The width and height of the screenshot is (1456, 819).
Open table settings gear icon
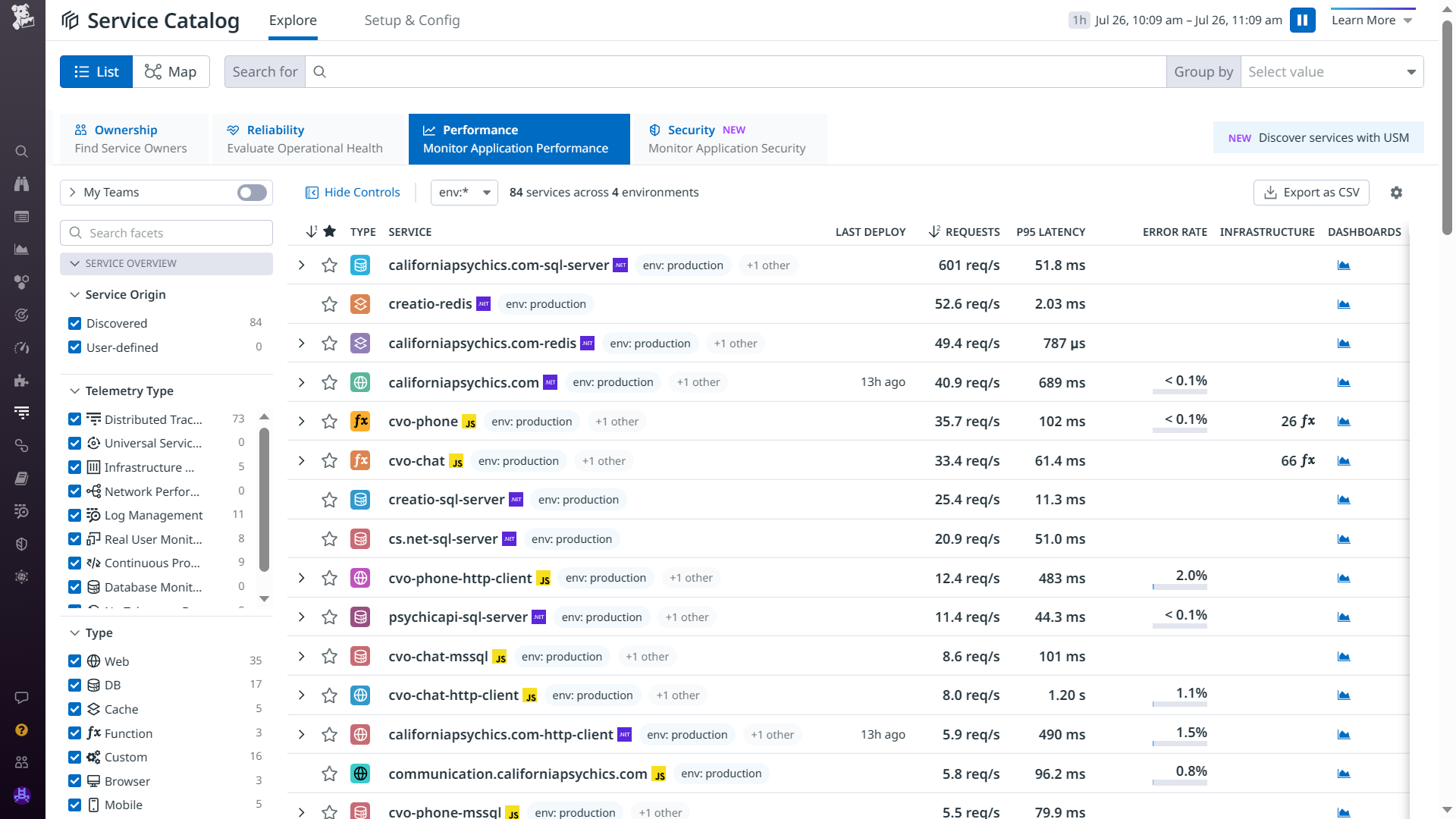(1396, 193)
